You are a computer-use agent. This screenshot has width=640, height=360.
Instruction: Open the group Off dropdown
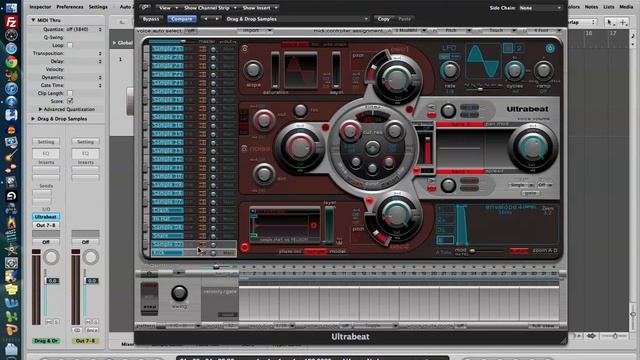[544, 185]
